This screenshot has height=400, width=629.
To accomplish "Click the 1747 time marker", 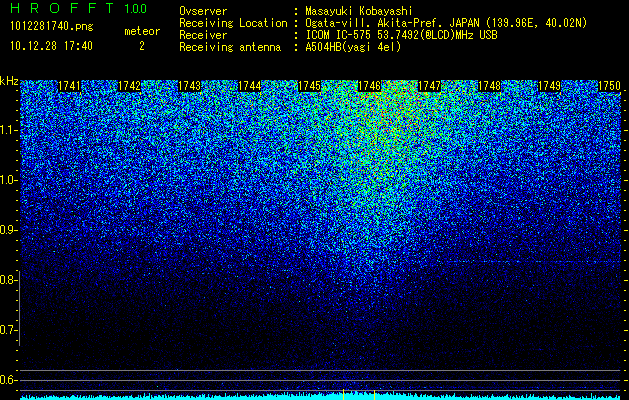I will click(x=429, y=86).
